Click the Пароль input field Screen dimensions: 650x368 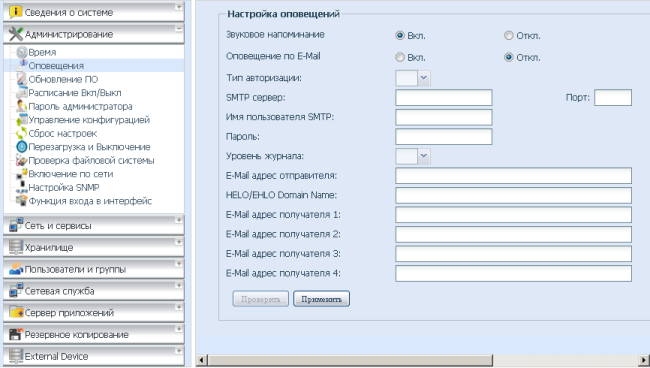444,137
